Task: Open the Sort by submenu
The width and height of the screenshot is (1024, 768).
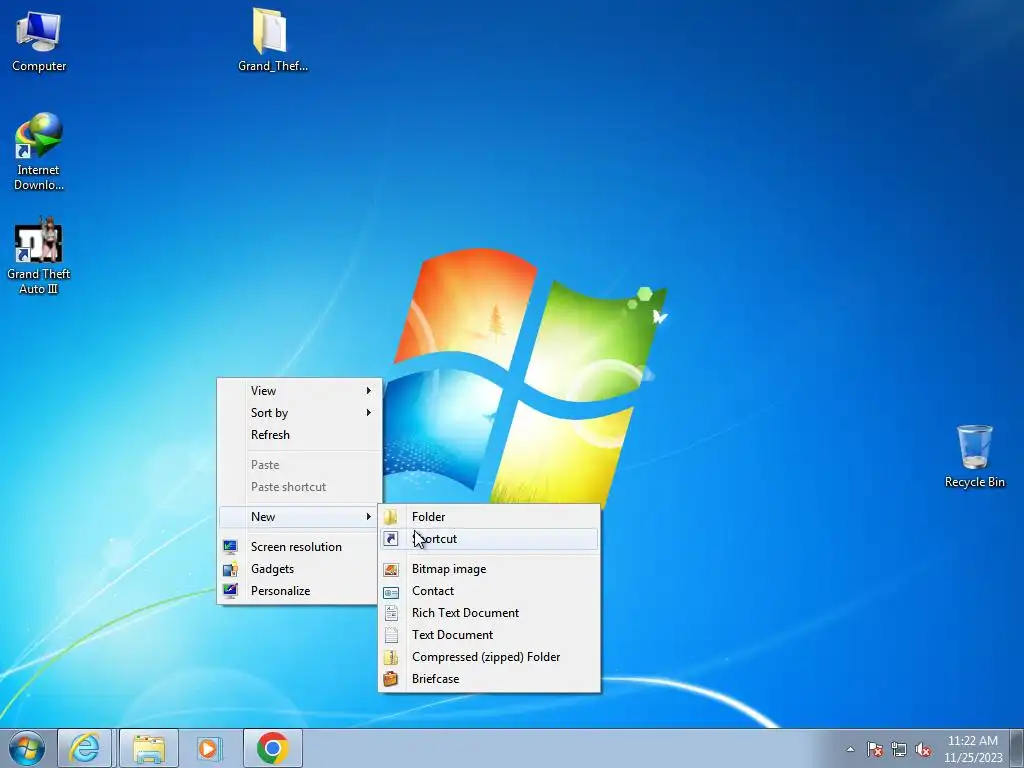Action: [300, 413]
